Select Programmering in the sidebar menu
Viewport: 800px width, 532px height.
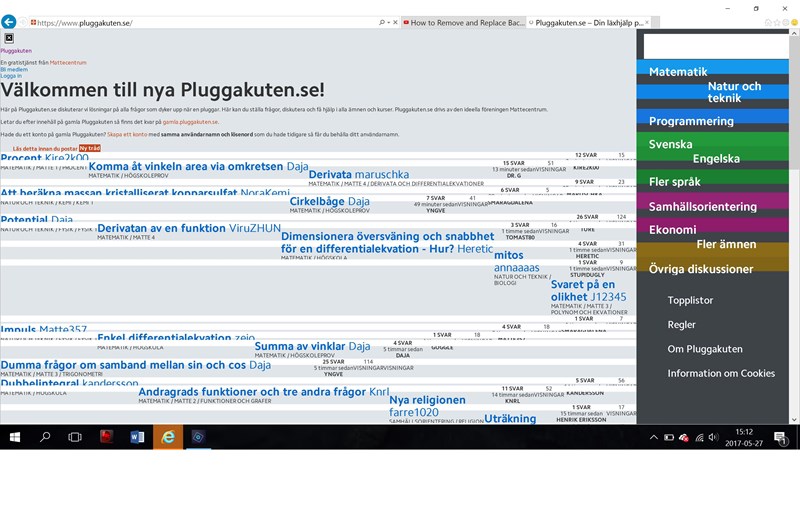691,121
